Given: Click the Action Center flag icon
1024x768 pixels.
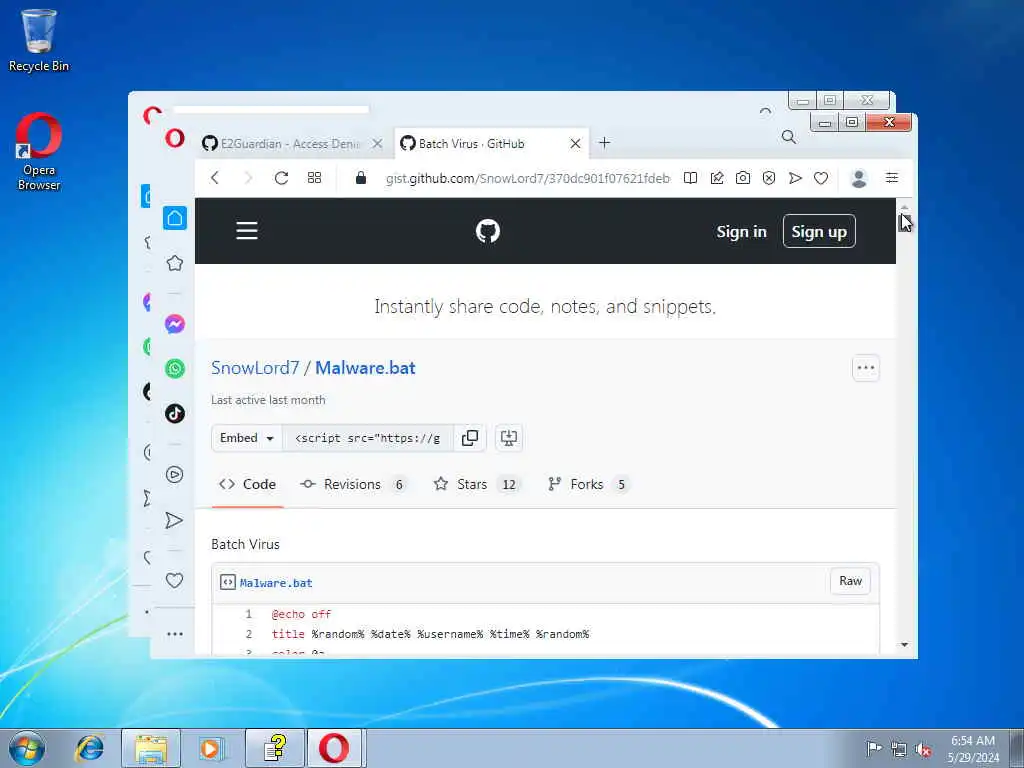Looking at the screenshot, I should click(x=874, y=748).
